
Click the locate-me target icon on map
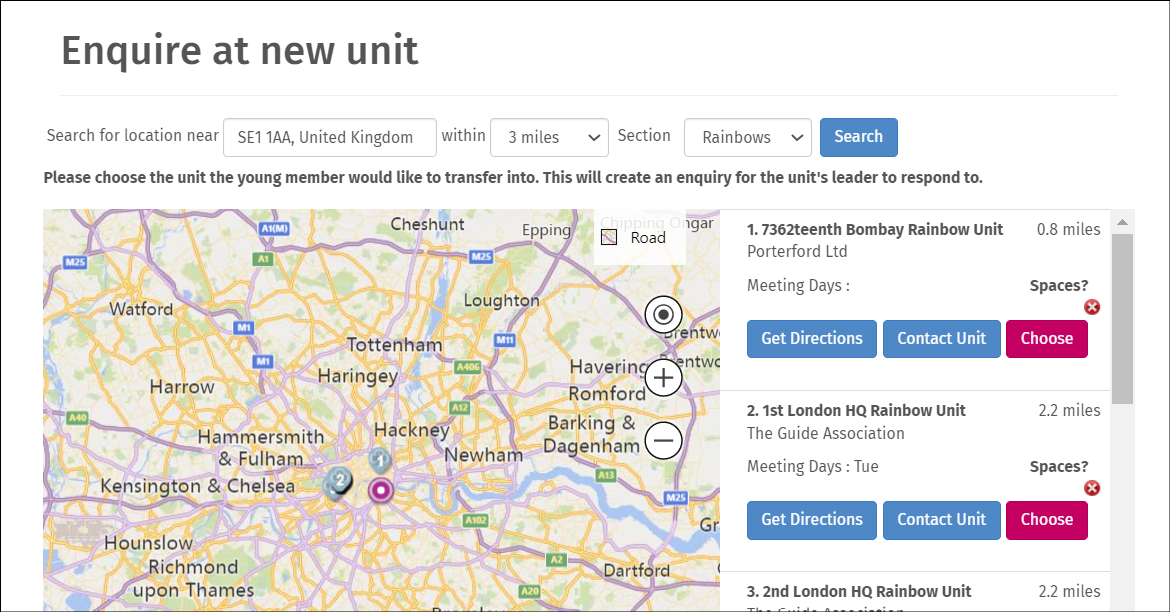click(663, 314)
